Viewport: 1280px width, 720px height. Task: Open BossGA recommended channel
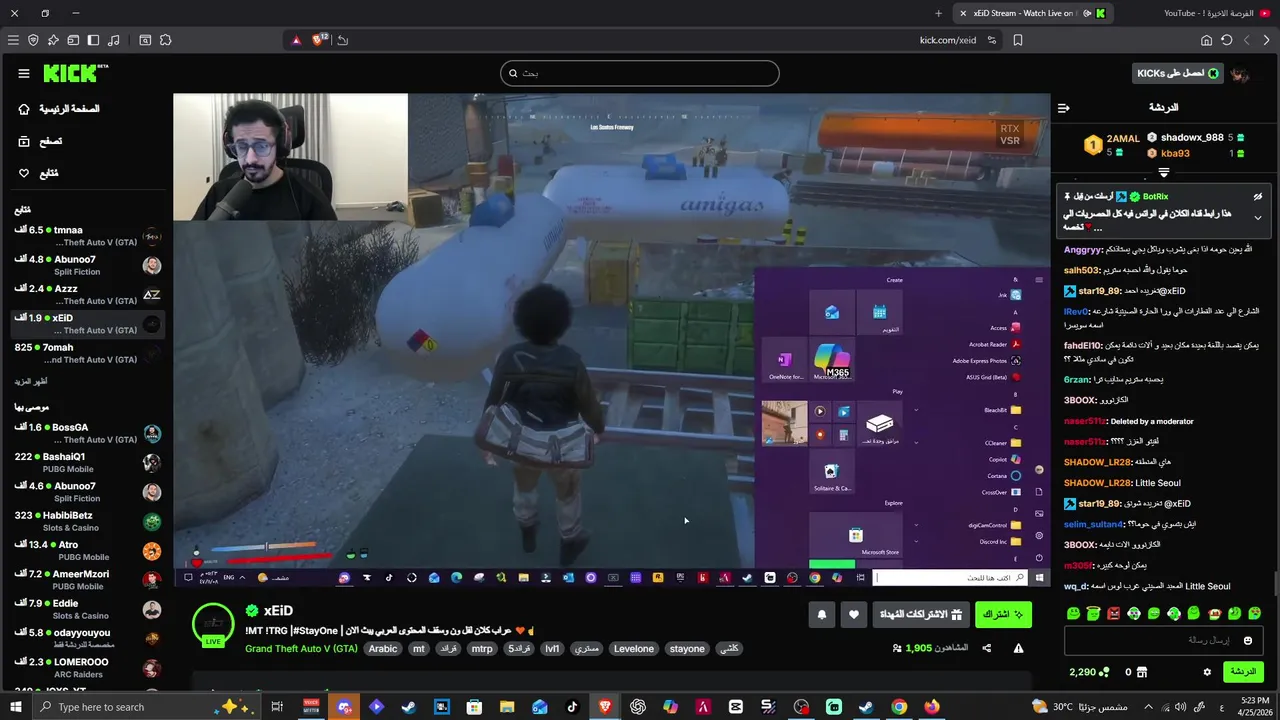(x=87, y=433)
